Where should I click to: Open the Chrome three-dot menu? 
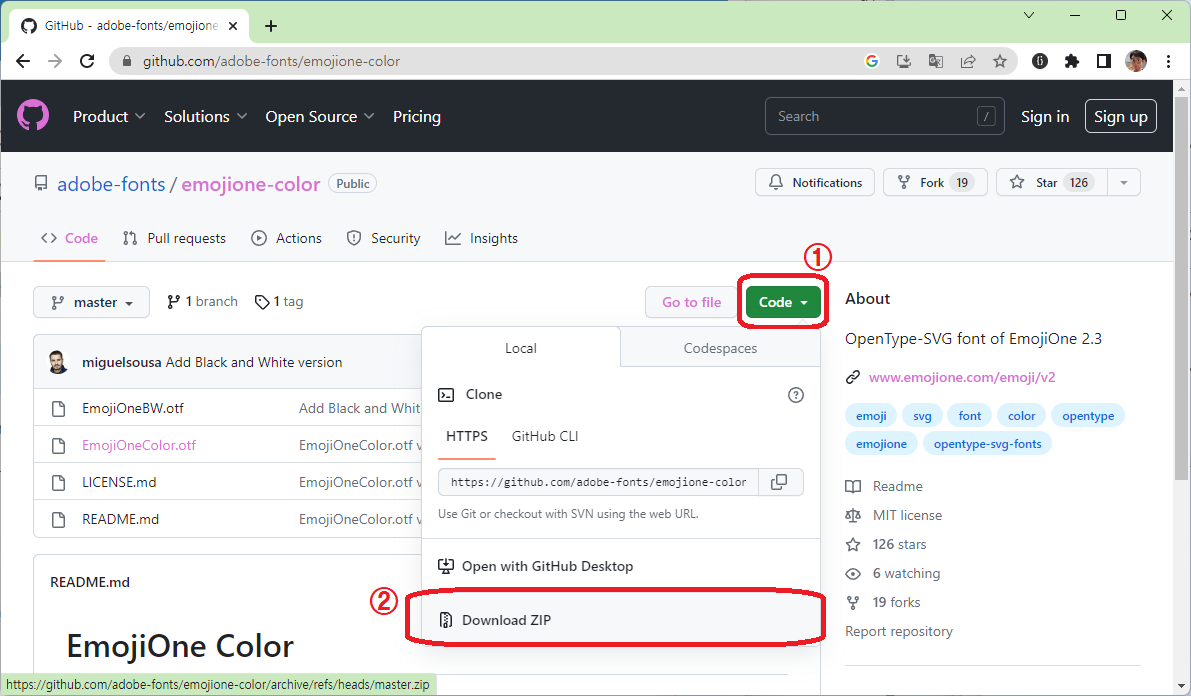point(1168,62)
